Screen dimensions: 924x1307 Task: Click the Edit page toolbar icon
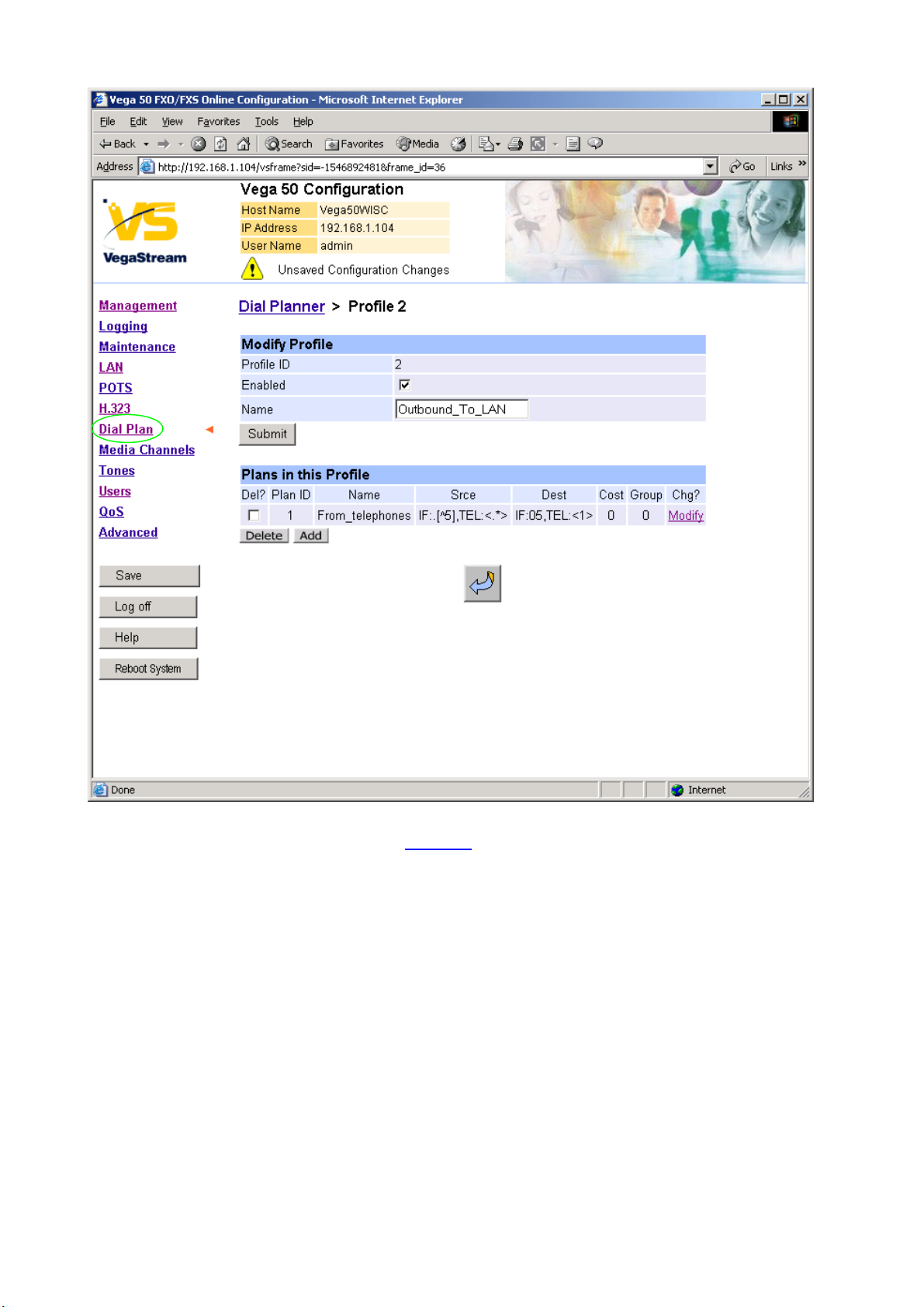[x=538, y=143]
